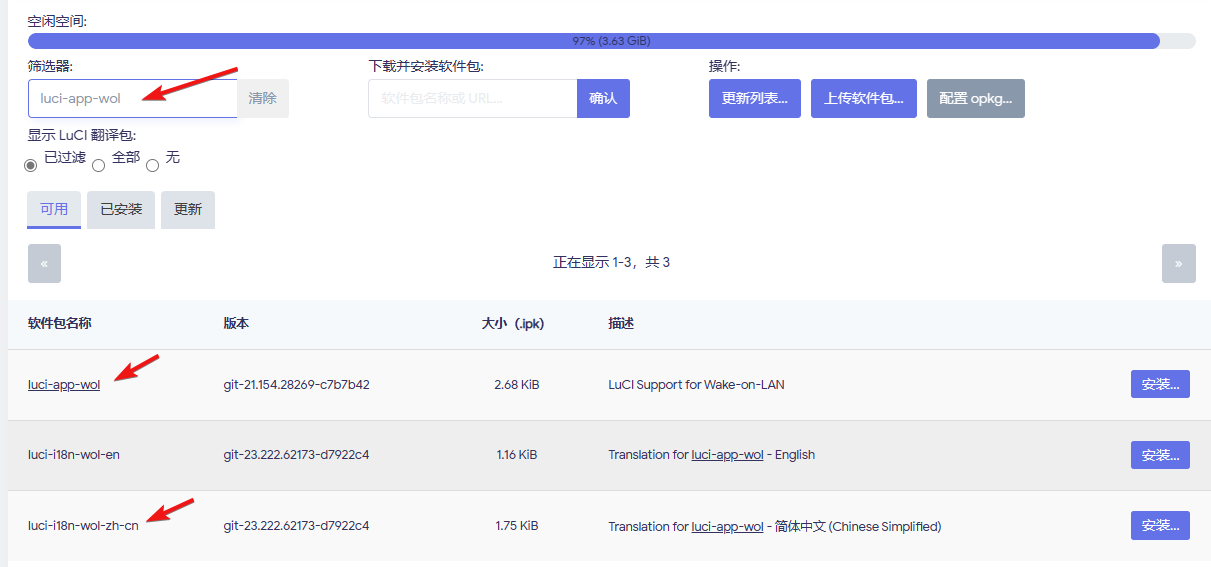Click the 软件包名称 column header

pyautogui.click(x=60, y=324)
